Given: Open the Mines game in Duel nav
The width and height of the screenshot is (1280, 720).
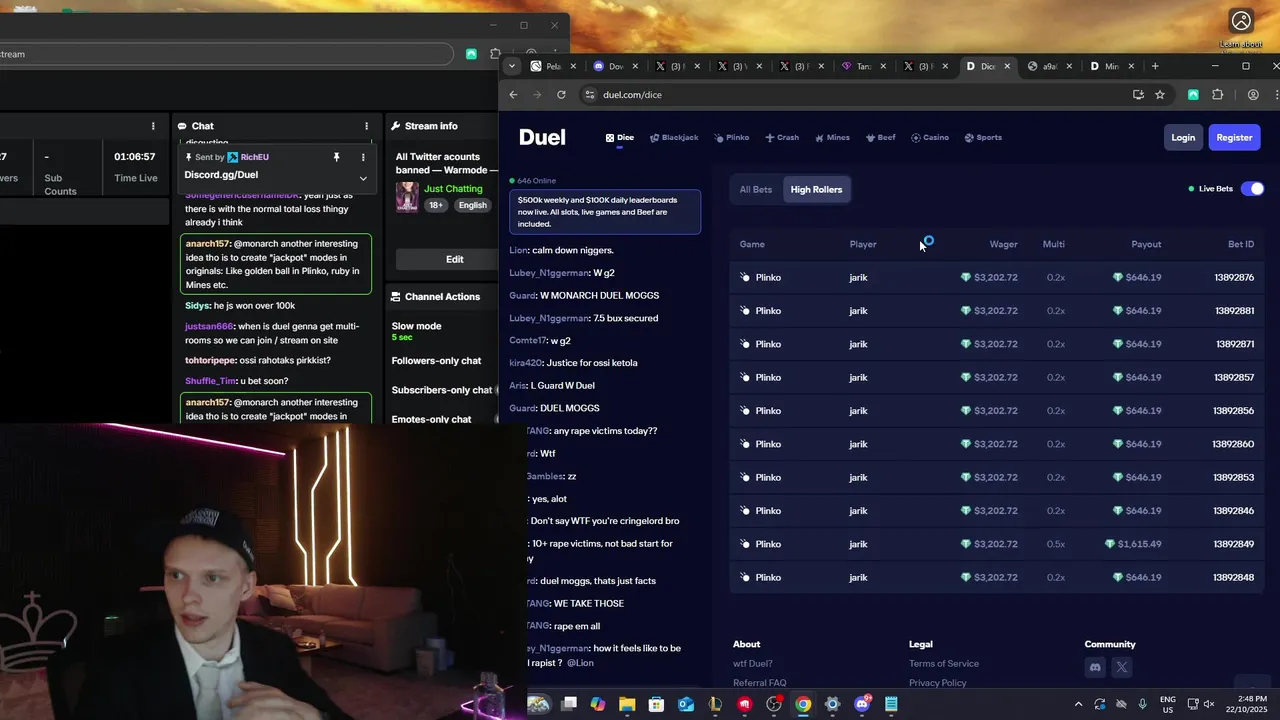Looking at the screenshot, I should (832, 138).
